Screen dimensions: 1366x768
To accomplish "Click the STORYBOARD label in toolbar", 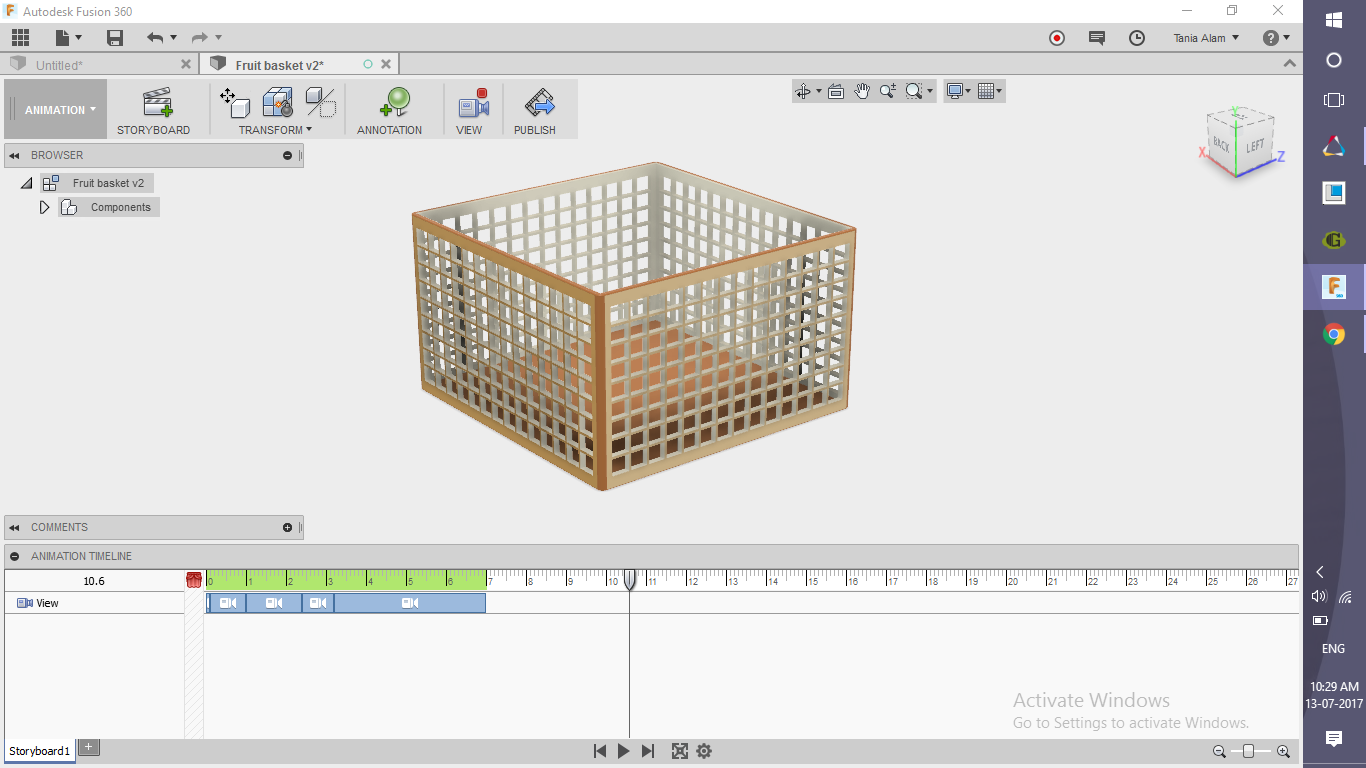I will point(153,130).
